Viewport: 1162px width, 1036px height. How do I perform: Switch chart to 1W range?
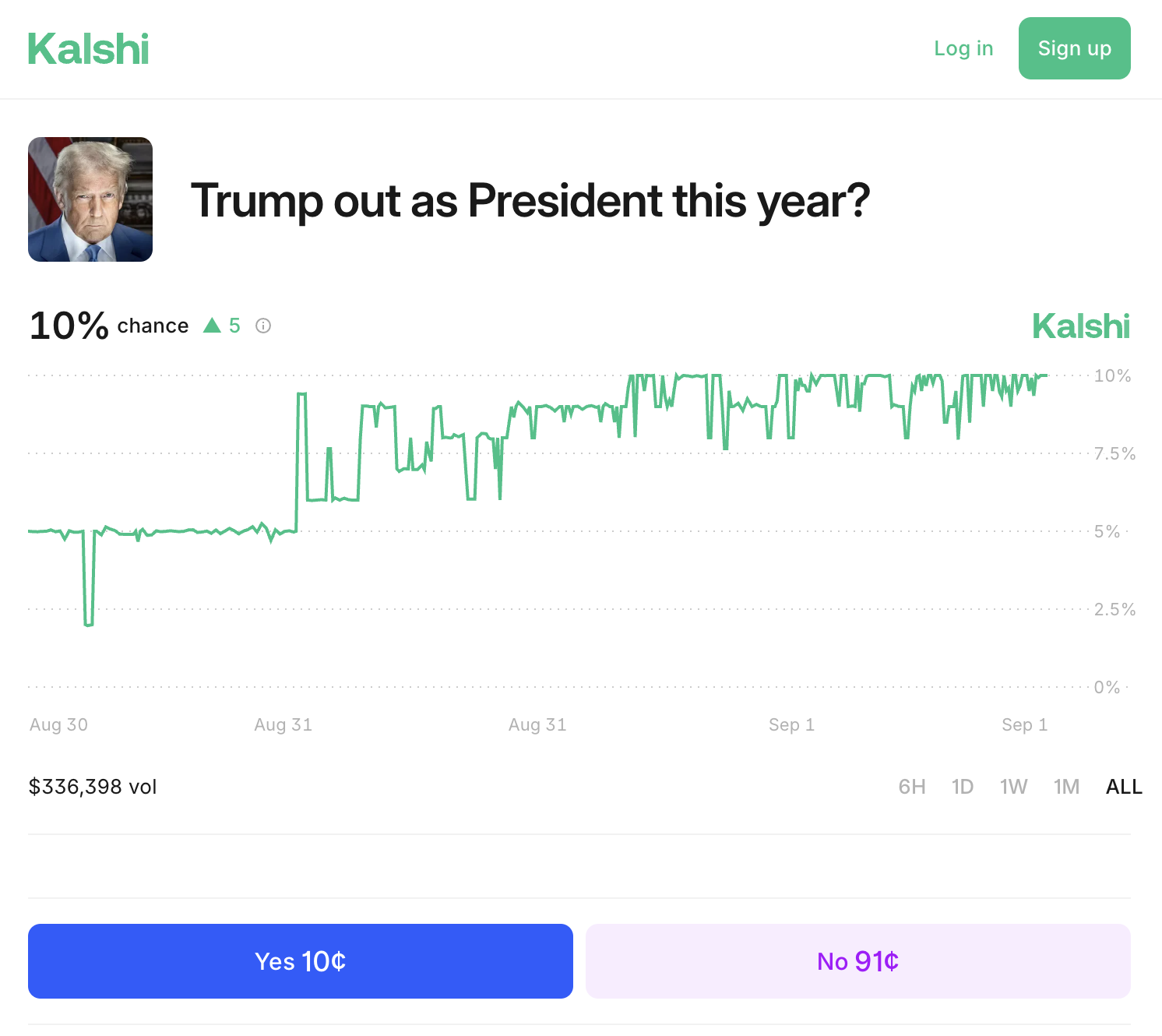pyautogui.click(x=1013, y=787)
